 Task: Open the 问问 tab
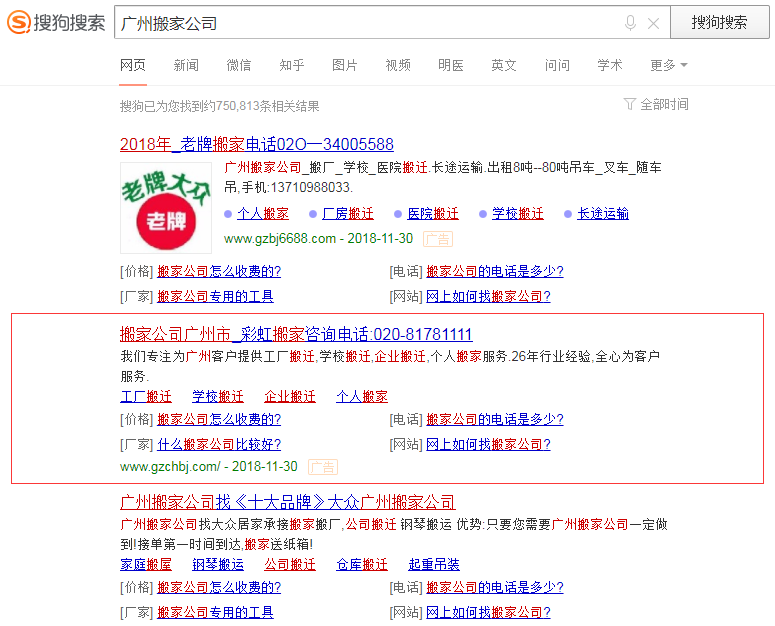click(x=557, y=65)
